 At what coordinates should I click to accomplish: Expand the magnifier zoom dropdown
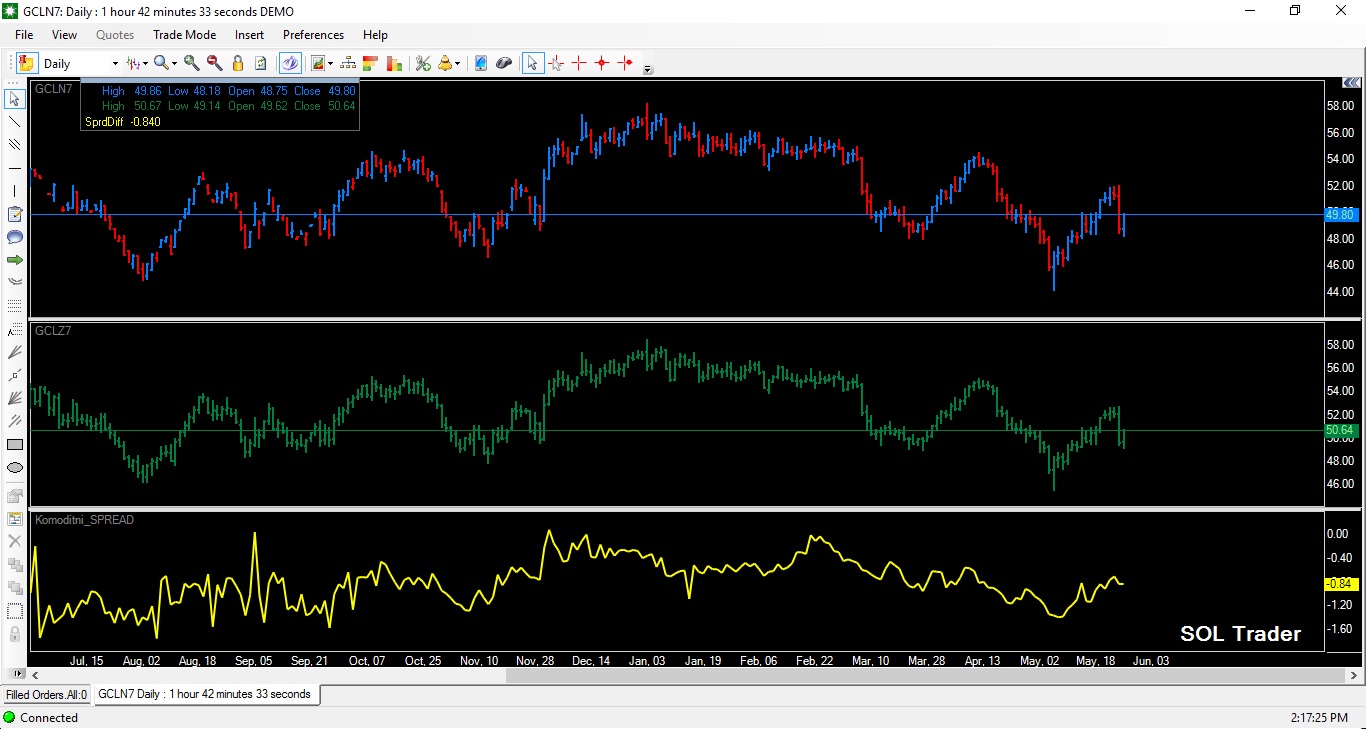pos(175,63)
